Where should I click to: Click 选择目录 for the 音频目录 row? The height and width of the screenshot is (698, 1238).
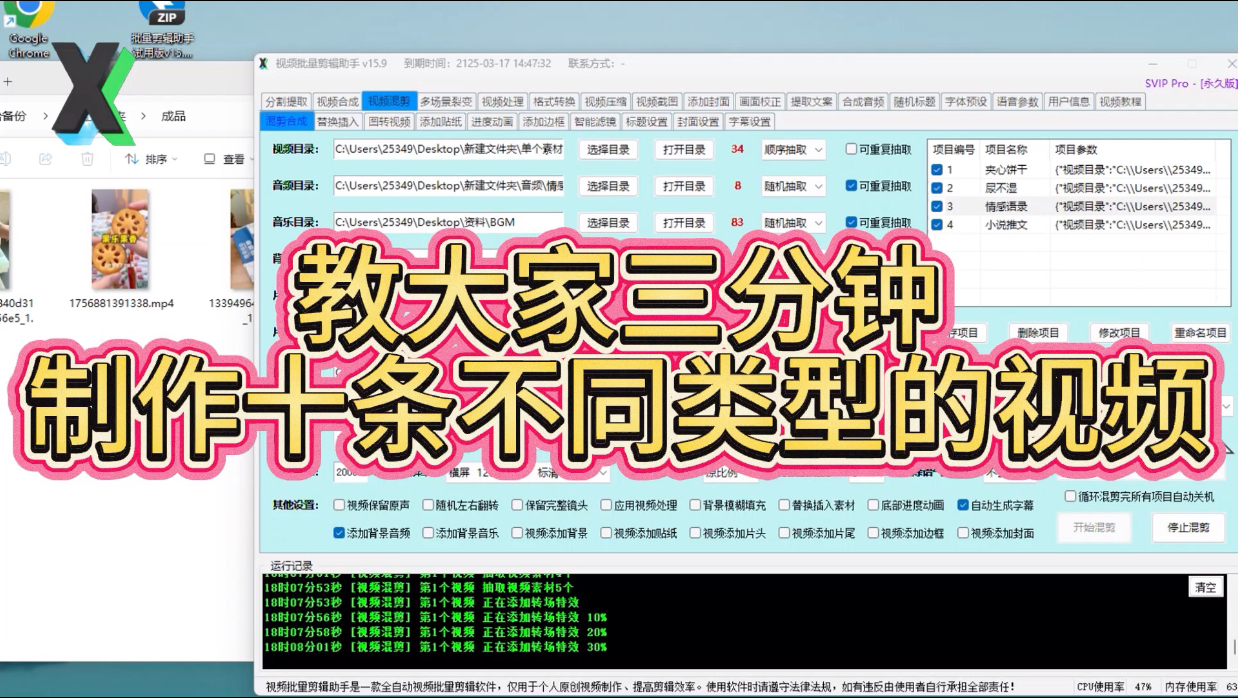[x=608, y=186]
